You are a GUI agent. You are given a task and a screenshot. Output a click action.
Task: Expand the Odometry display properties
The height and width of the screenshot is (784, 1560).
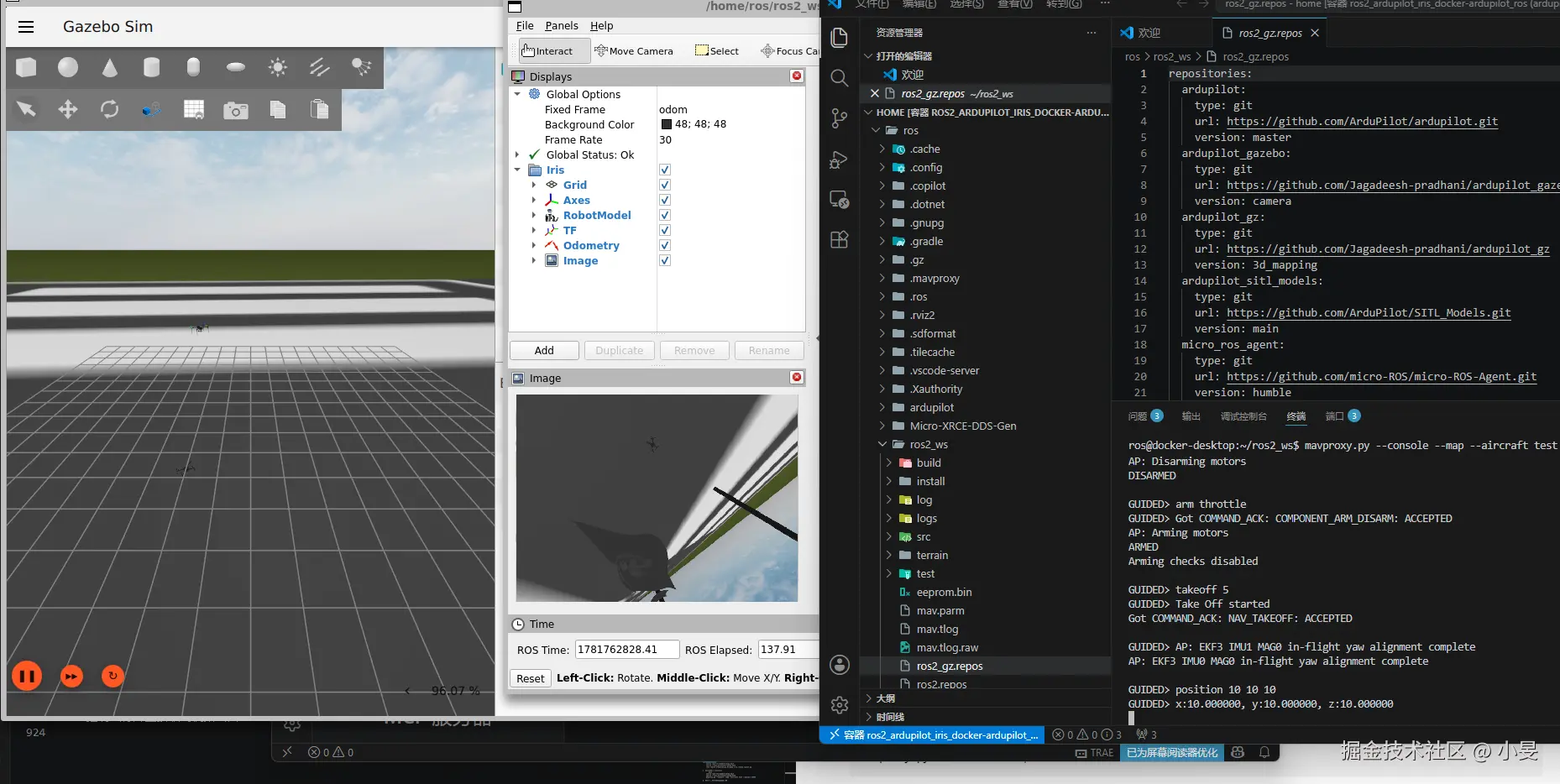[534, 246]
